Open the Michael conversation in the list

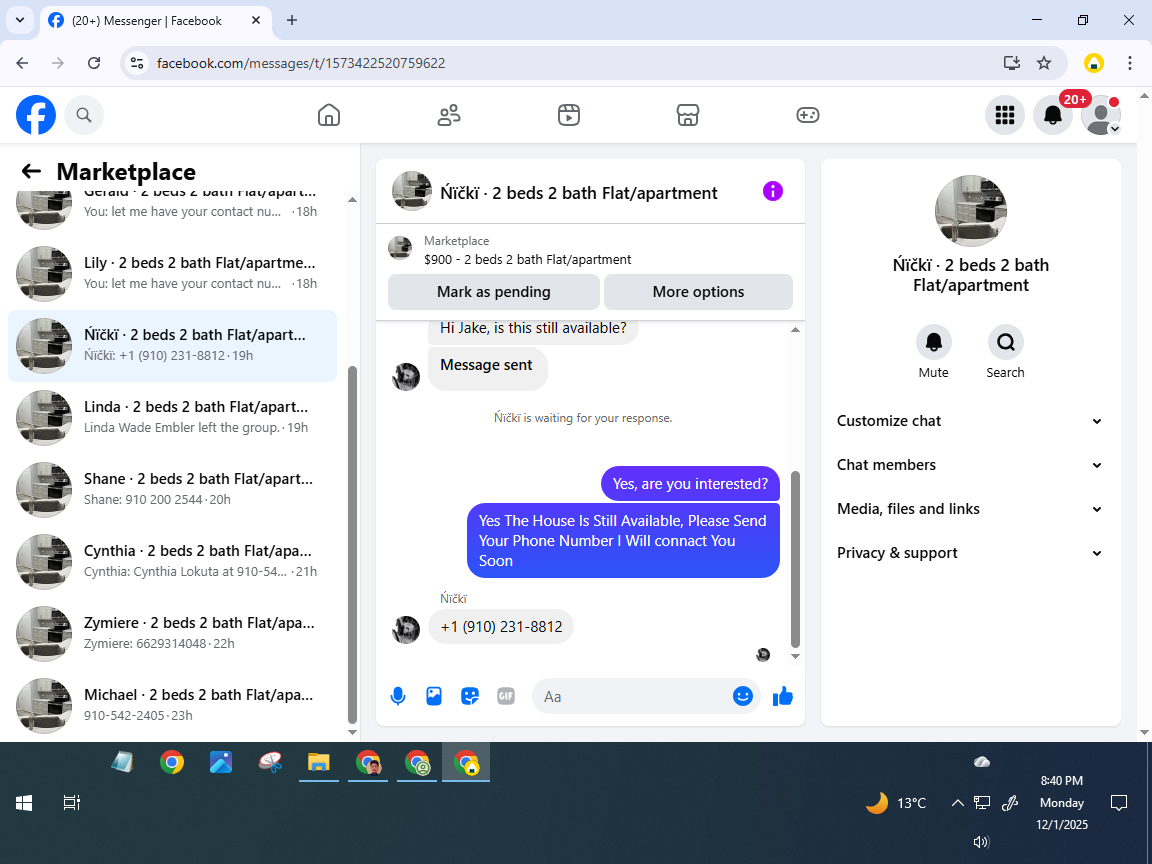tap(173, 705)
